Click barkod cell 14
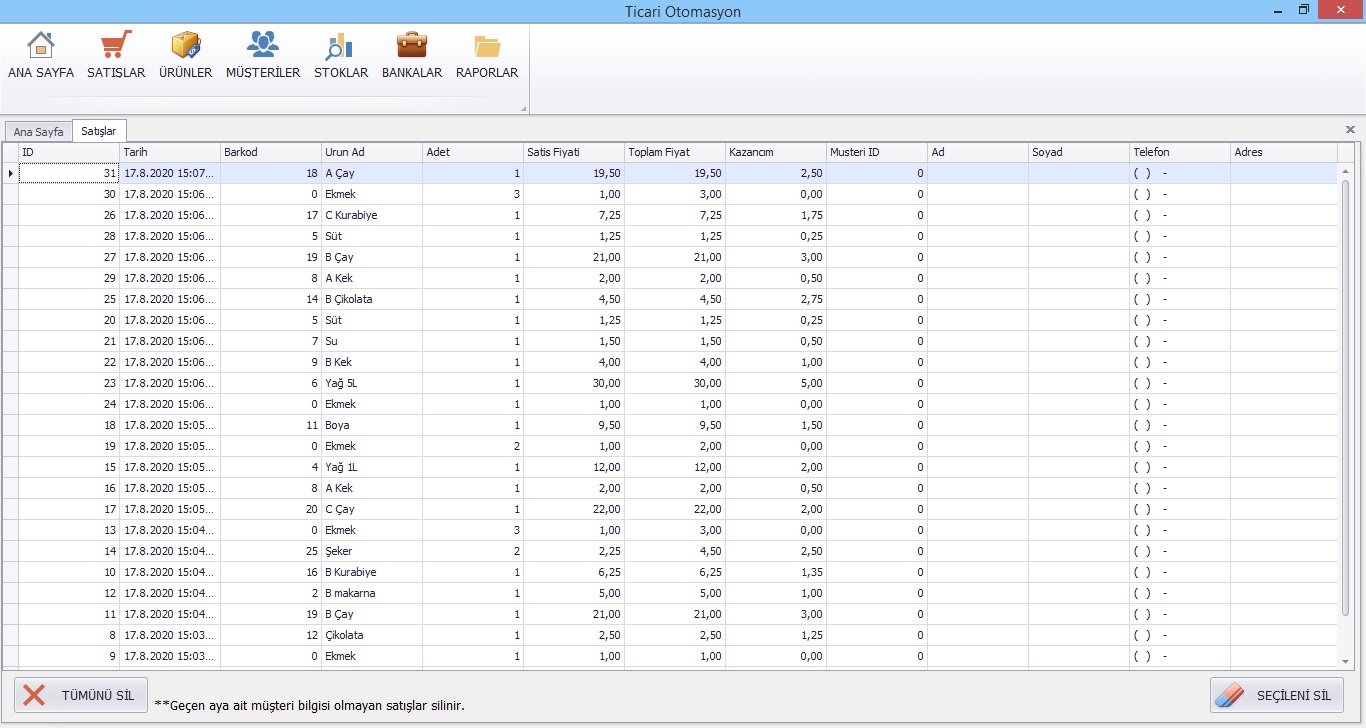 270,299
